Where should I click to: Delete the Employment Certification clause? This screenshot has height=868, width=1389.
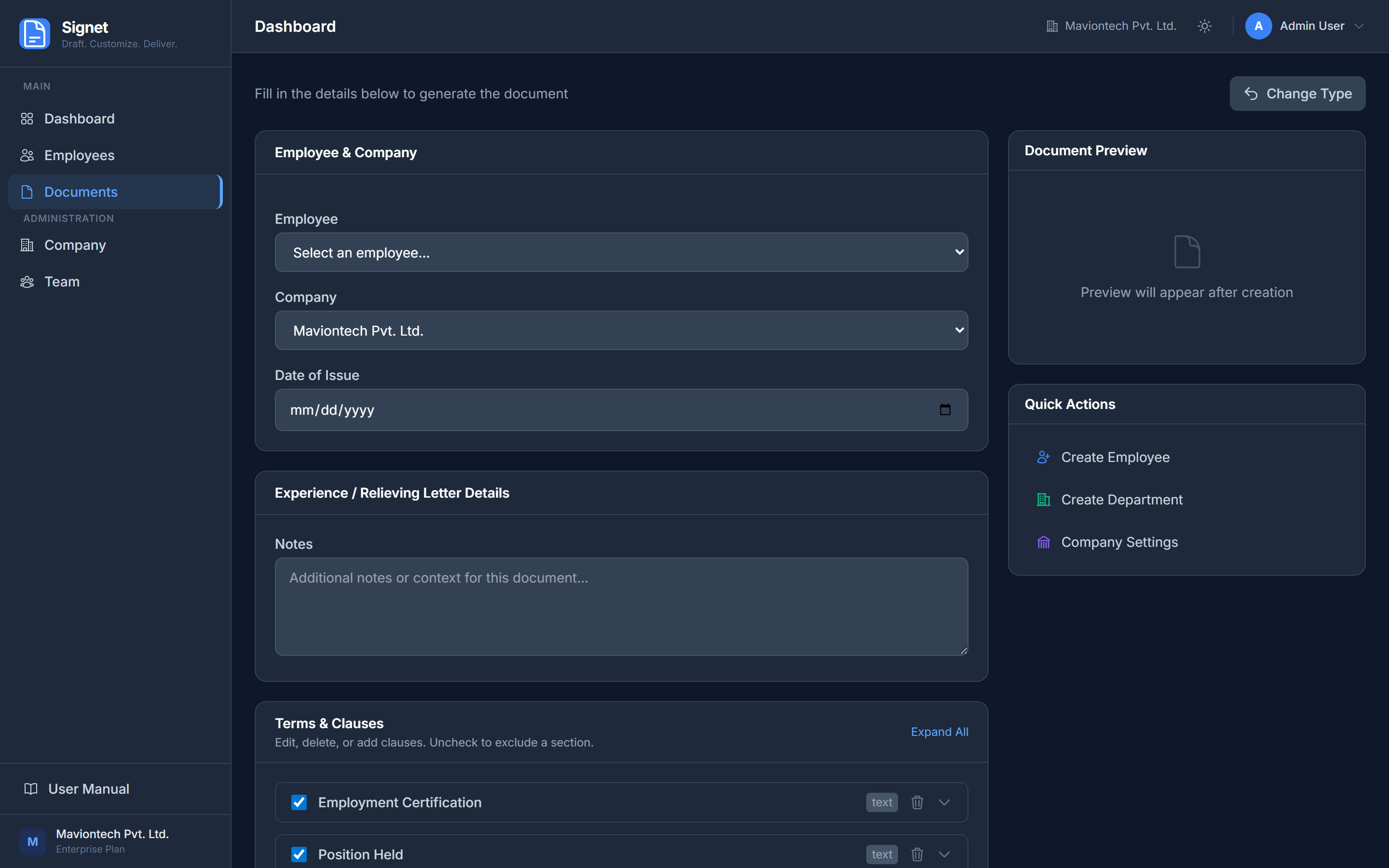(917, 802)
